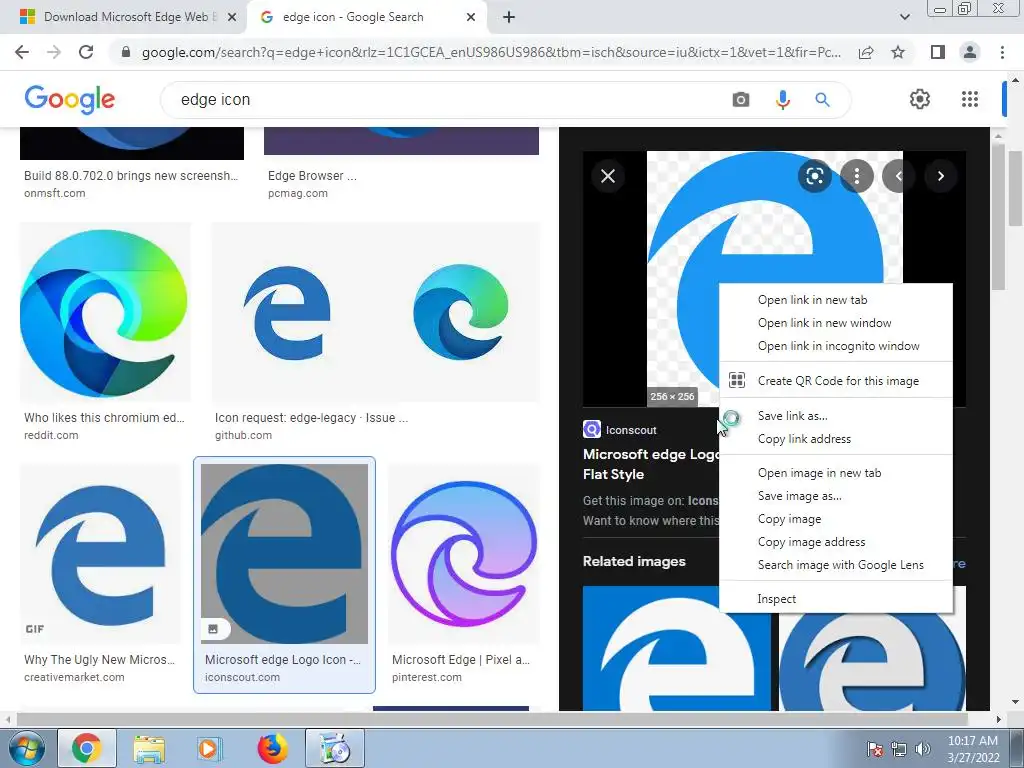Open the Google apps grid
The image size is (1024, 768).
click(970, 99)
